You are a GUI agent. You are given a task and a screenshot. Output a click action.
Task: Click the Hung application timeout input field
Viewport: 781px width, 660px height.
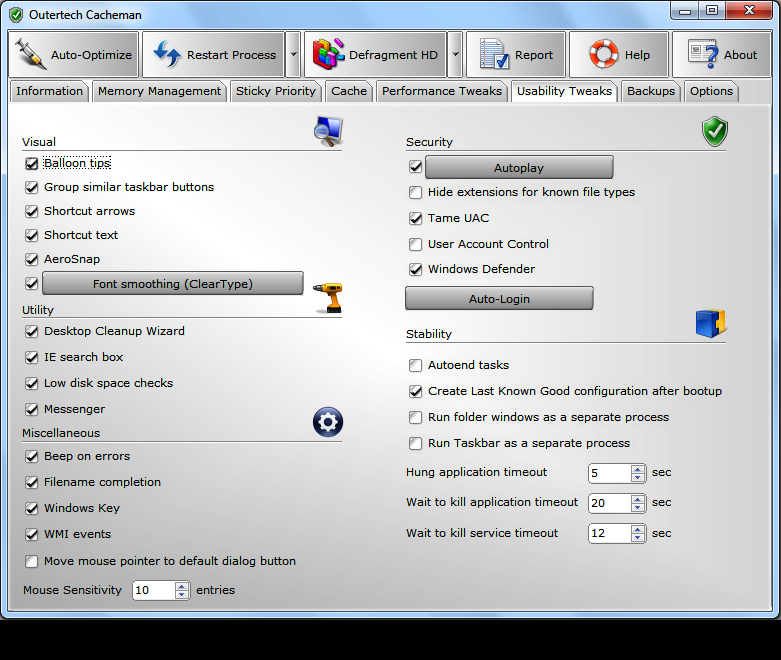tap(610, 473)
